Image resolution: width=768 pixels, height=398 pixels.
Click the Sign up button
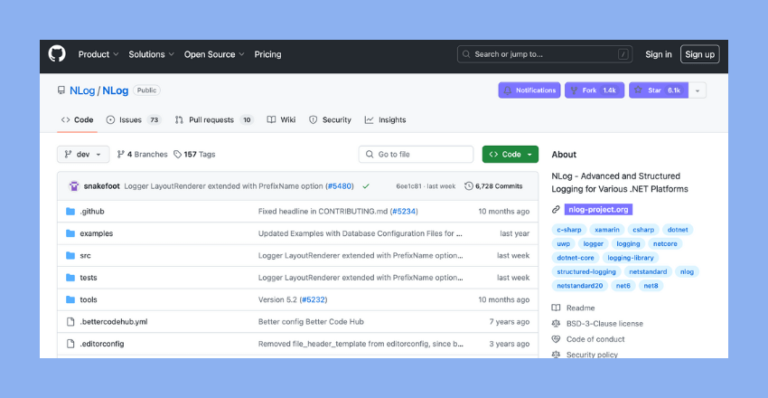(699, 54)
